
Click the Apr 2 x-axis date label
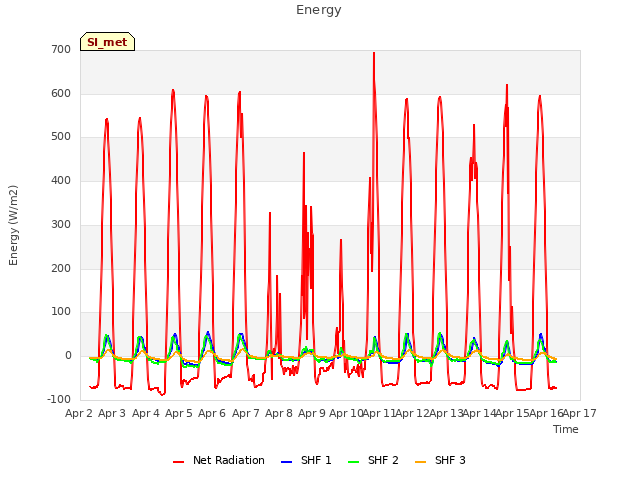point(79,413)
